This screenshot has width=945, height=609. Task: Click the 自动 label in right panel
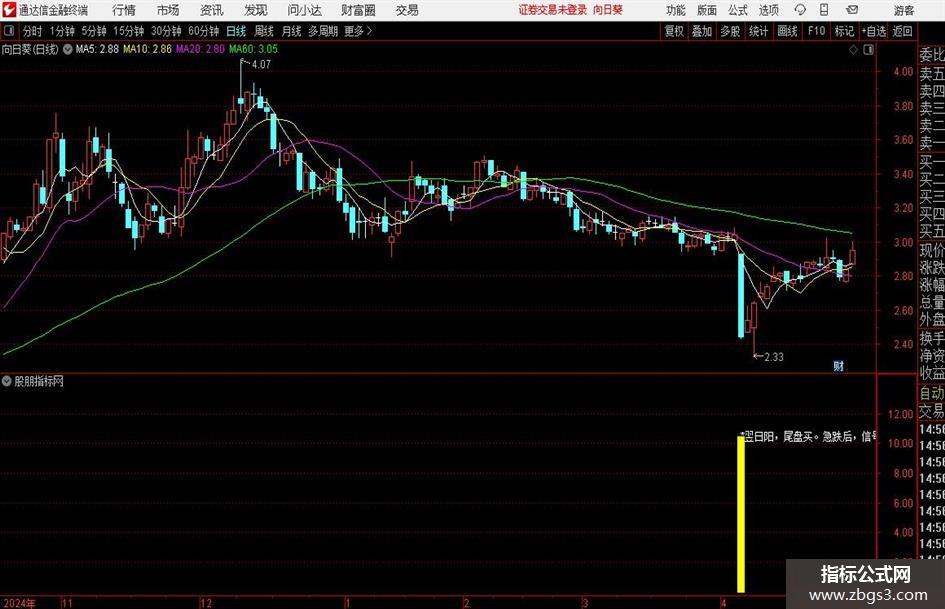(x=932, y=394)
